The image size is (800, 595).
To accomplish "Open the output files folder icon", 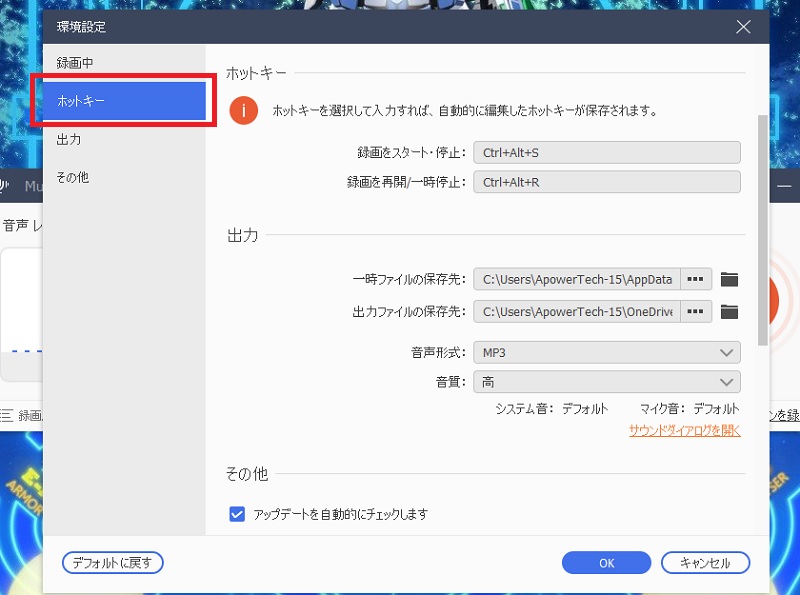I will [x=729, y=311].
